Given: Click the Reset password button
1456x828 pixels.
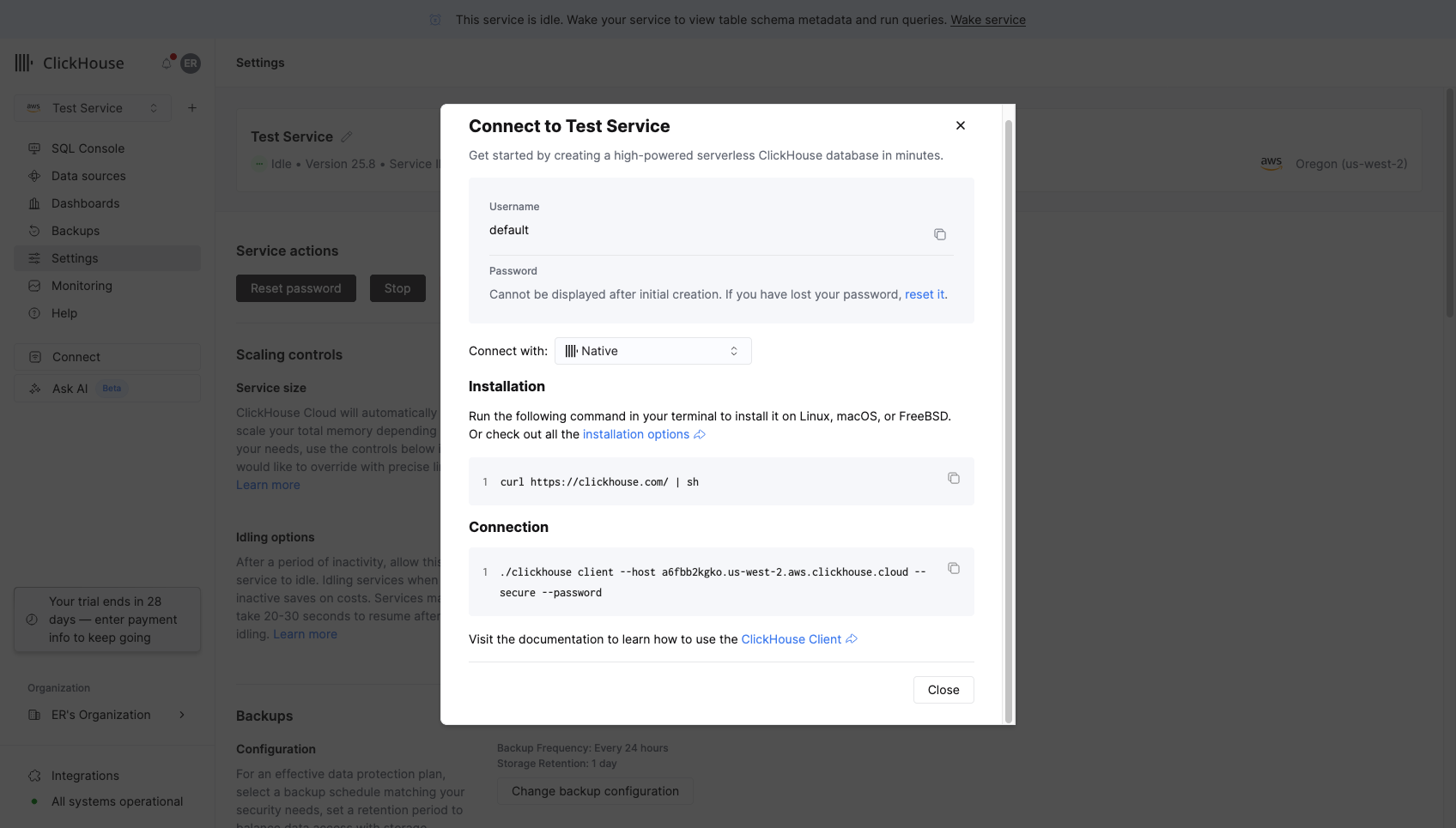Looking at the screenshot, I should point(296,288).
